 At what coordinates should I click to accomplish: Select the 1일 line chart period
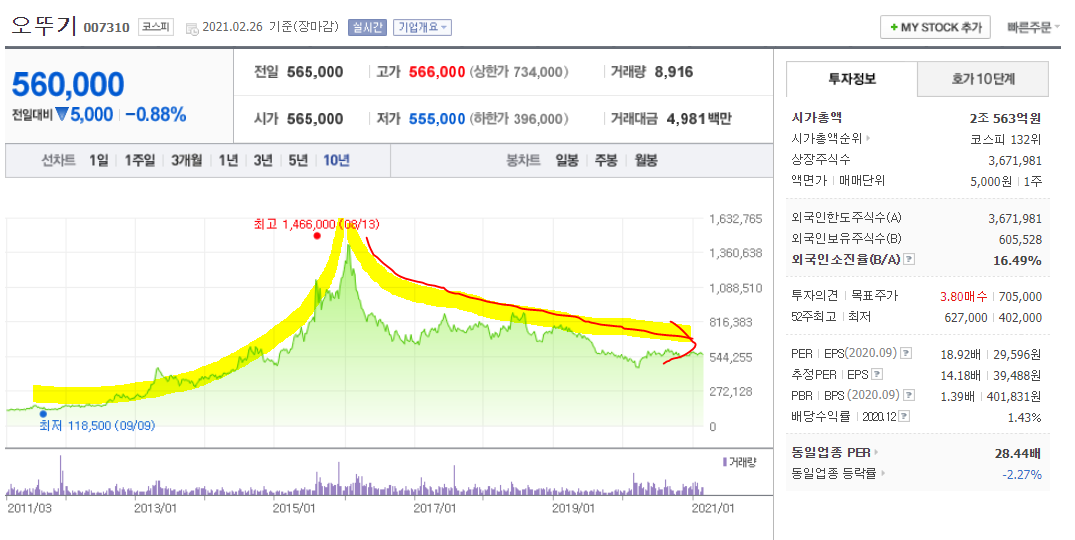(x=99, y=160)
